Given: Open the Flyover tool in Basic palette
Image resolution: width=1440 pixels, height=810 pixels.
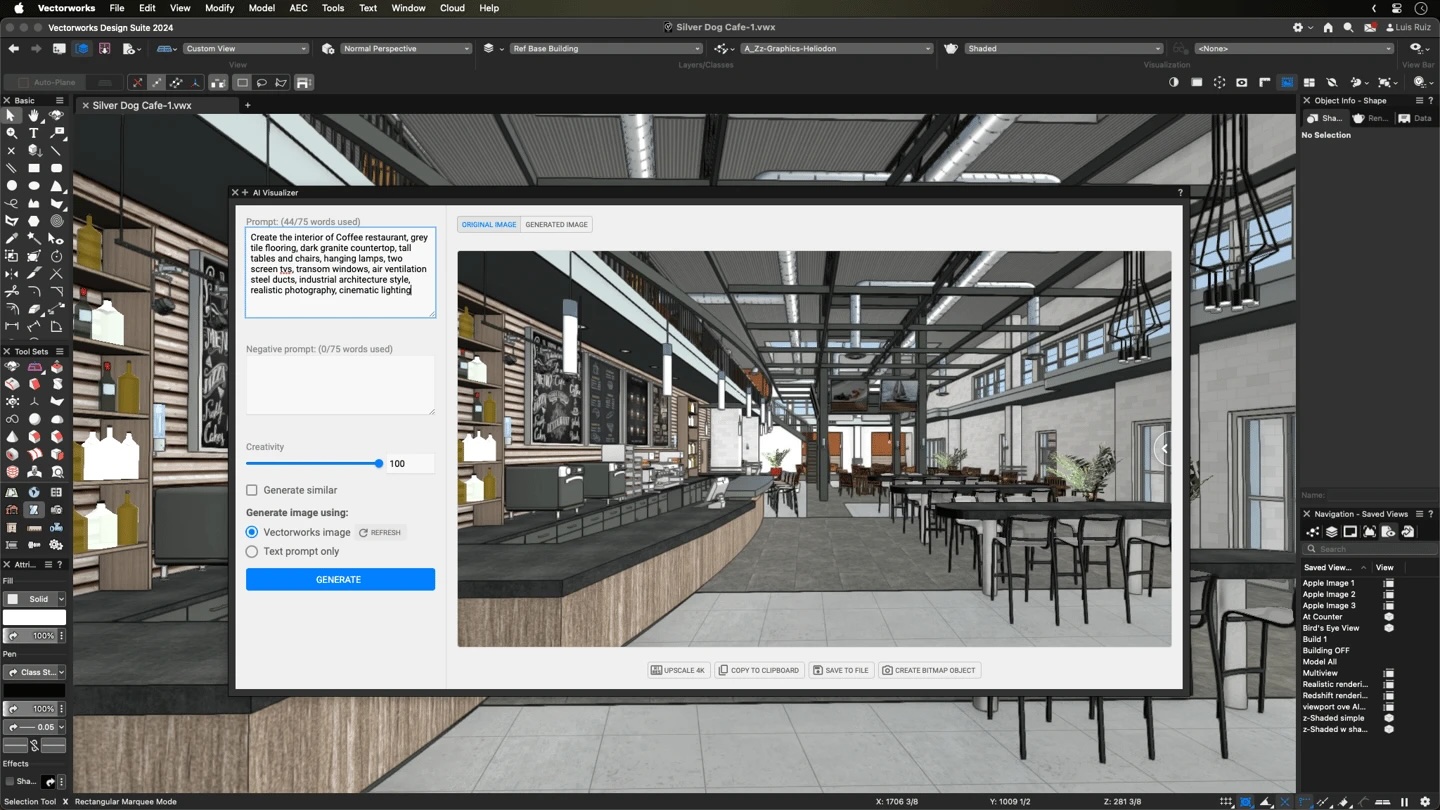Looking at the screenshot, I should 56,114.
